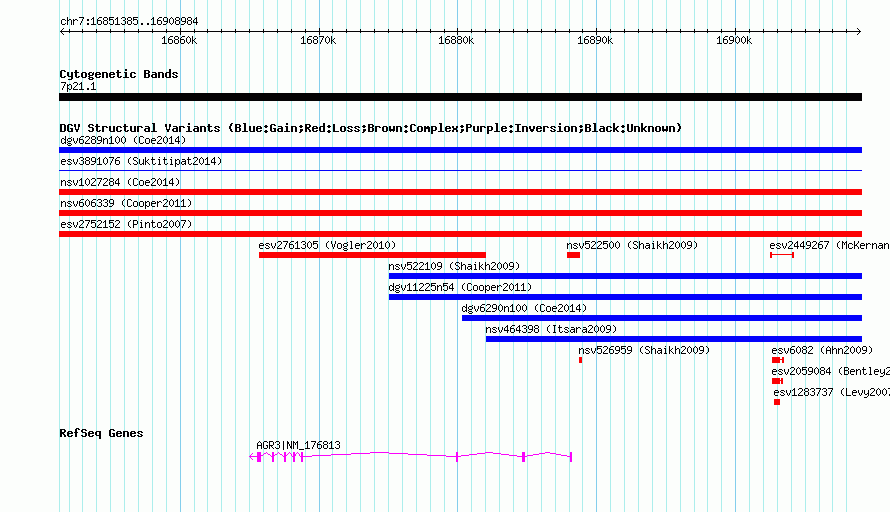Click the 16900k ruler label

coord(734,40)
